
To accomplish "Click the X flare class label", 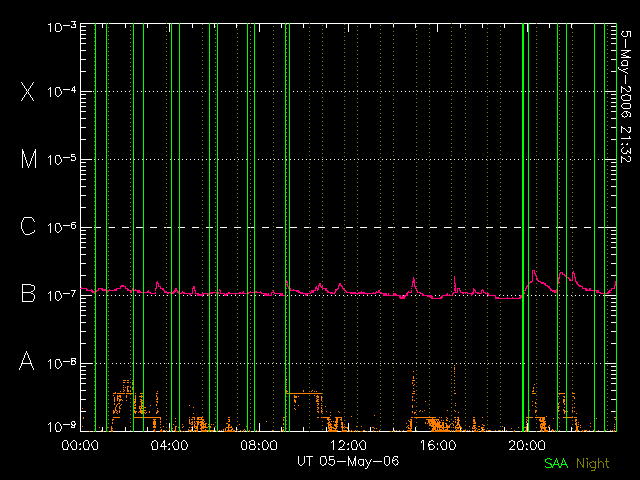I will pyautogui.click(x=28, y=91).
